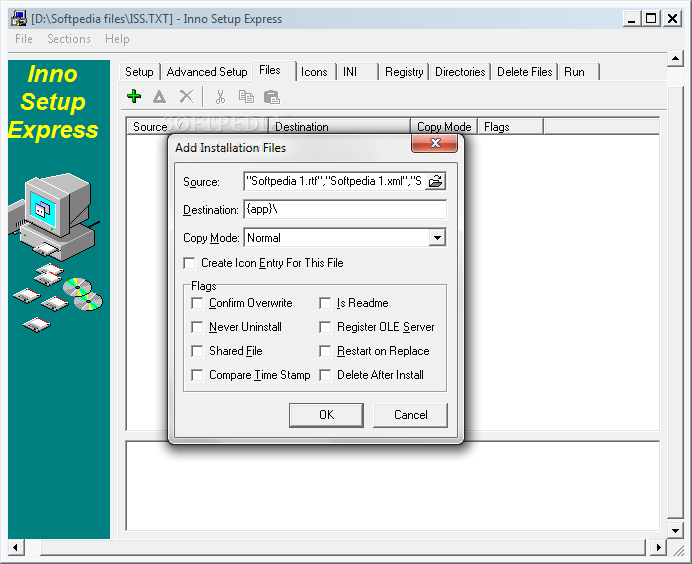Image resolution: width=692 pixels, height=564 pixels.
Task: Switch to the Delete Files tab
Action: point(524,72)
